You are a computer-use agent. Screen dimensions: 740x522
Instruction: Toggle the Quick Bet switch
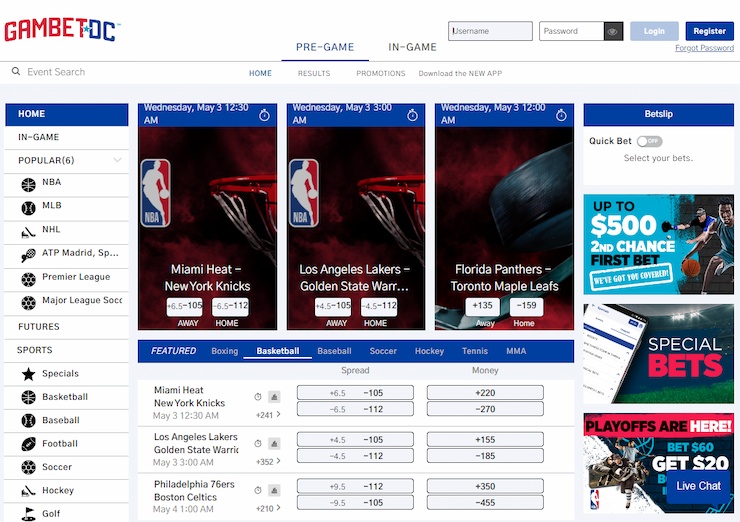649,141
